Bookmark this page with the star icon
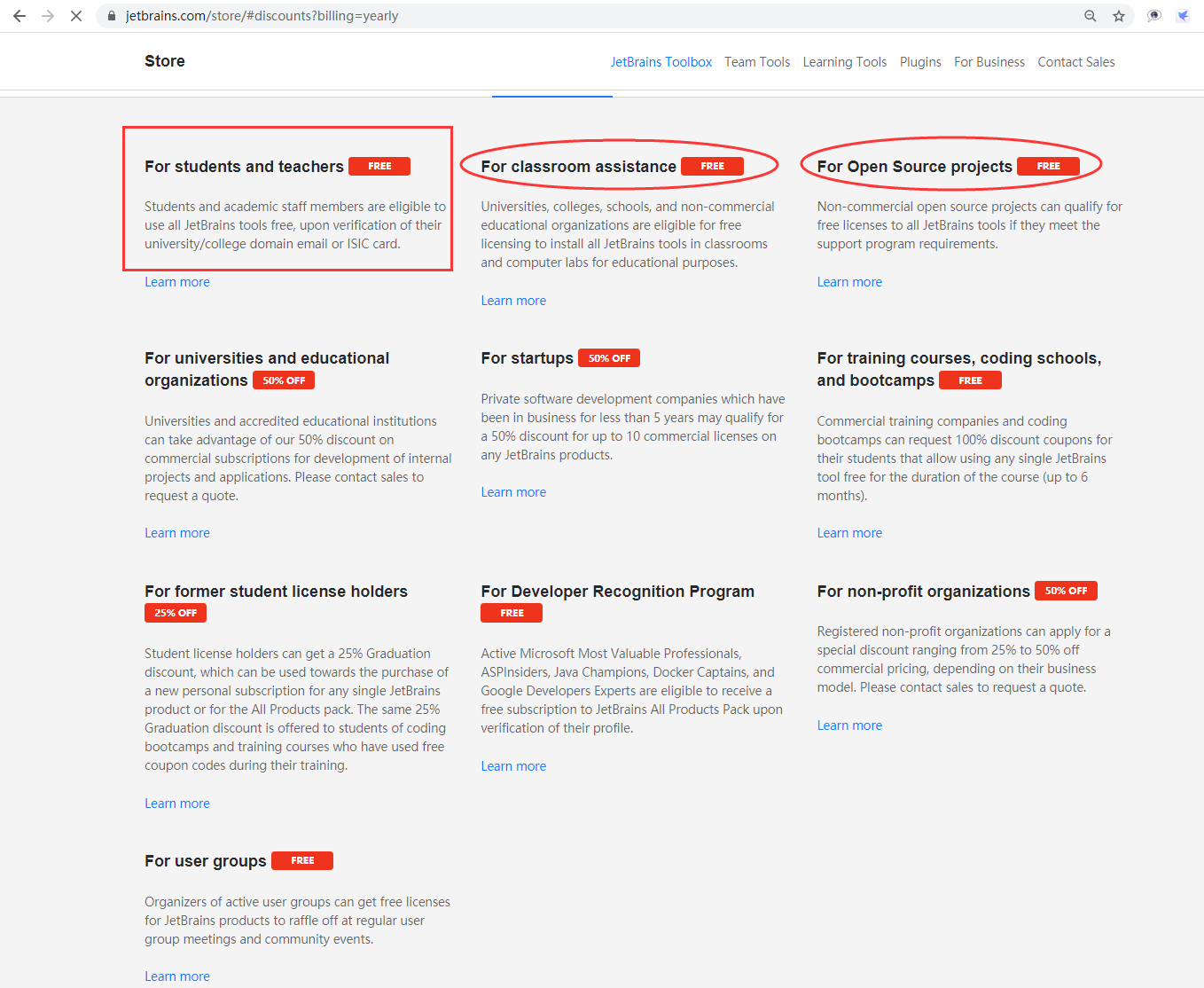Screen dimensions: 1204x988 click(x=1119, y=16)
